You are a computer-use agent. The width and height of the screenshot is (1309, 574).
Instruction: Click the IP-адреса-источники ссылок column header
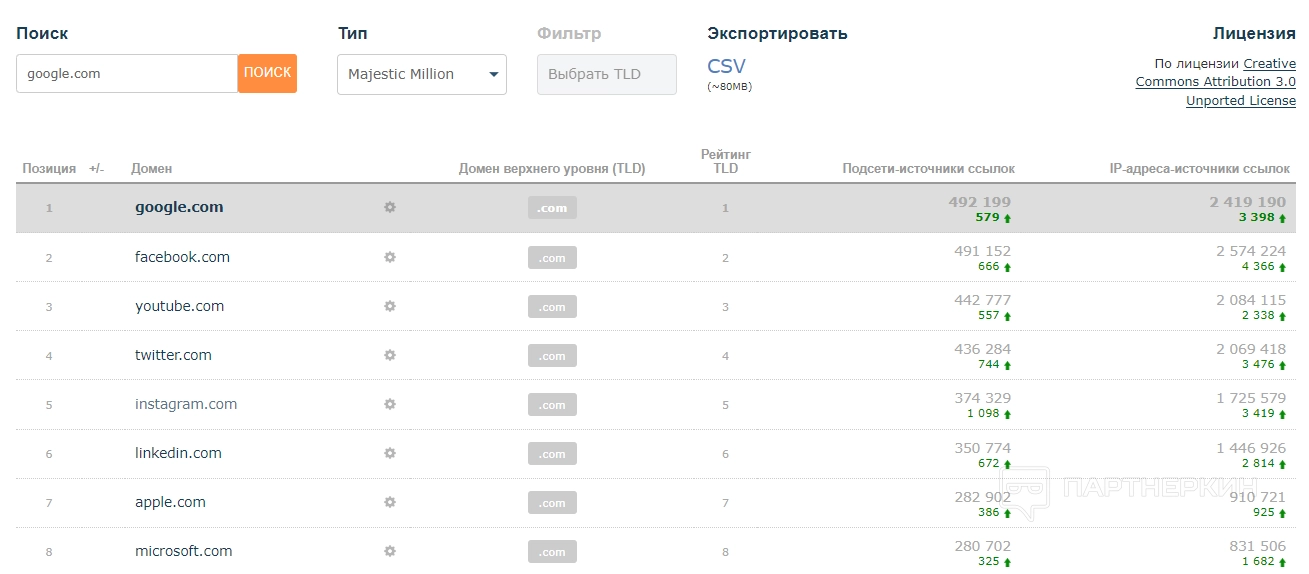[x=1200, y=169]
